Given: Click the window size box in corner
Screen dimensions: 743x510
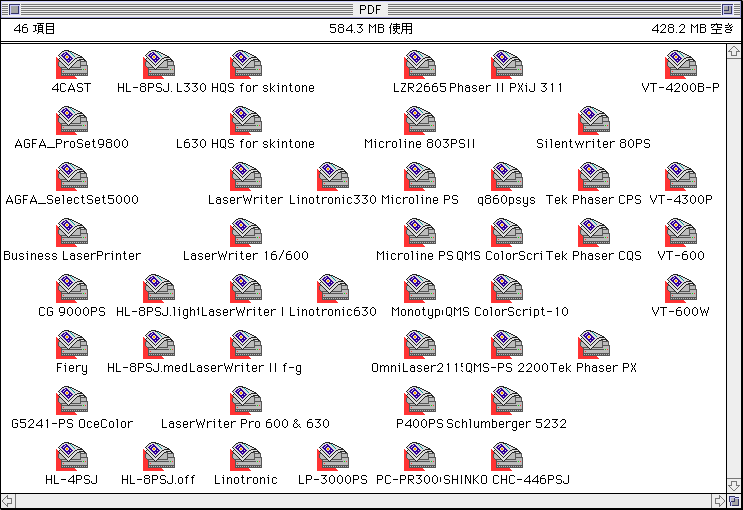Looking at the screenshot, I should [734, 501].
